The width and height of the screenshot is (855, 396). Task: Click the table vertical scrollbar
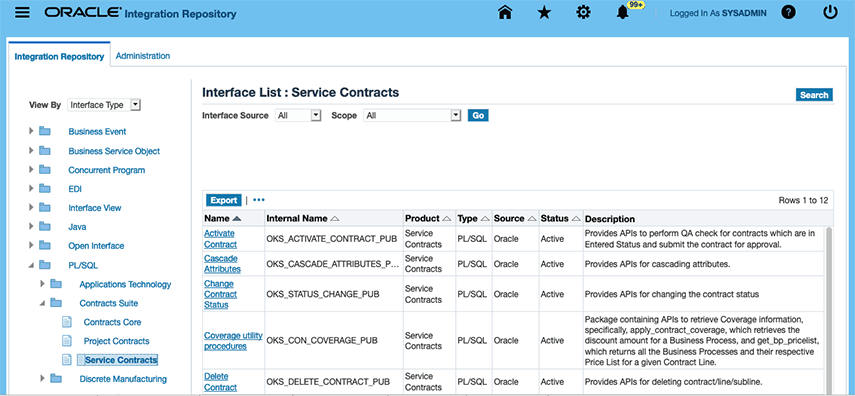pyautogui.click(x=829, y=311)
